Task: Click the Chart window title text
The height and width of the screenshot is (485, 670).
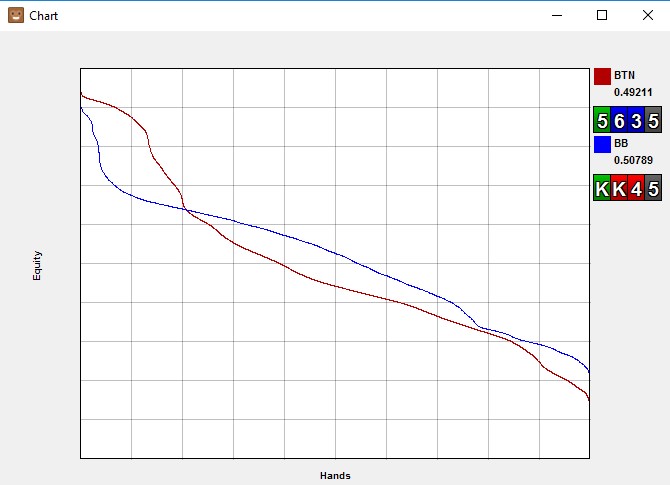Action: point(44,16)
